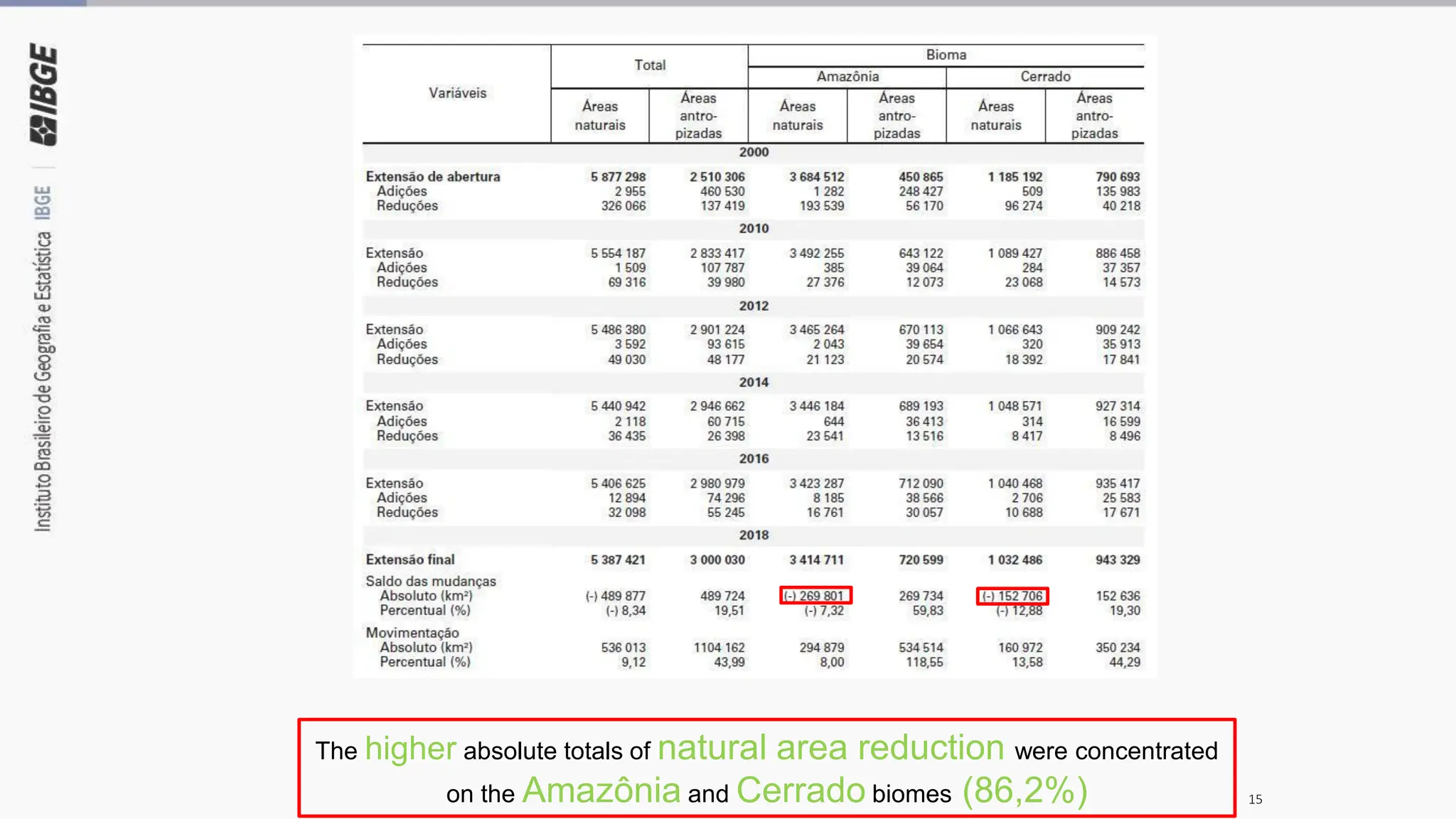1456x819 pixels.
Task: Select the 2018 year row label
Action: (754, 535)
